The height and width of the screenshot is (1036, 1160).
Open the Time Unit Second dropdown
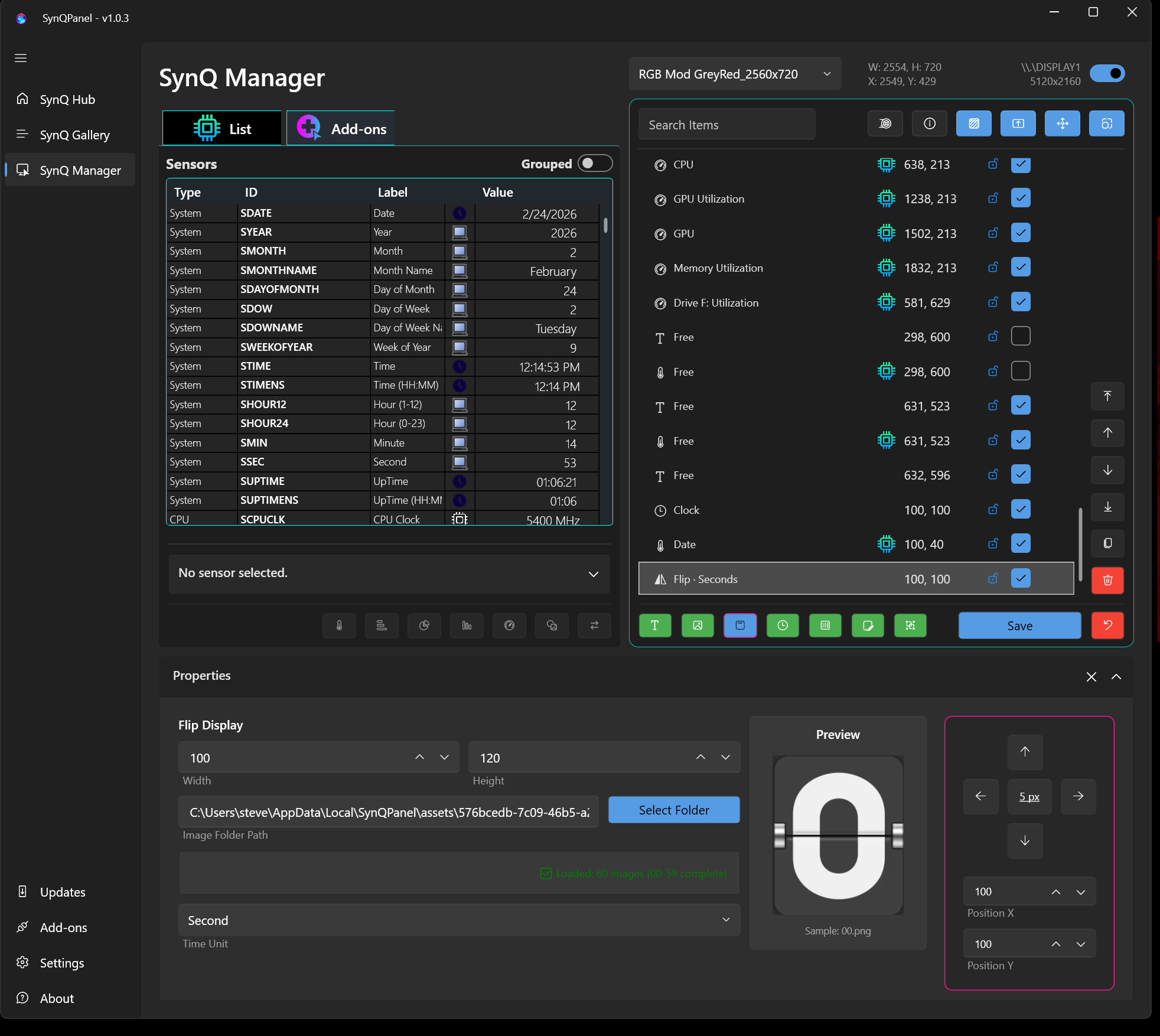pyautogui.click(x=459, y=920)
